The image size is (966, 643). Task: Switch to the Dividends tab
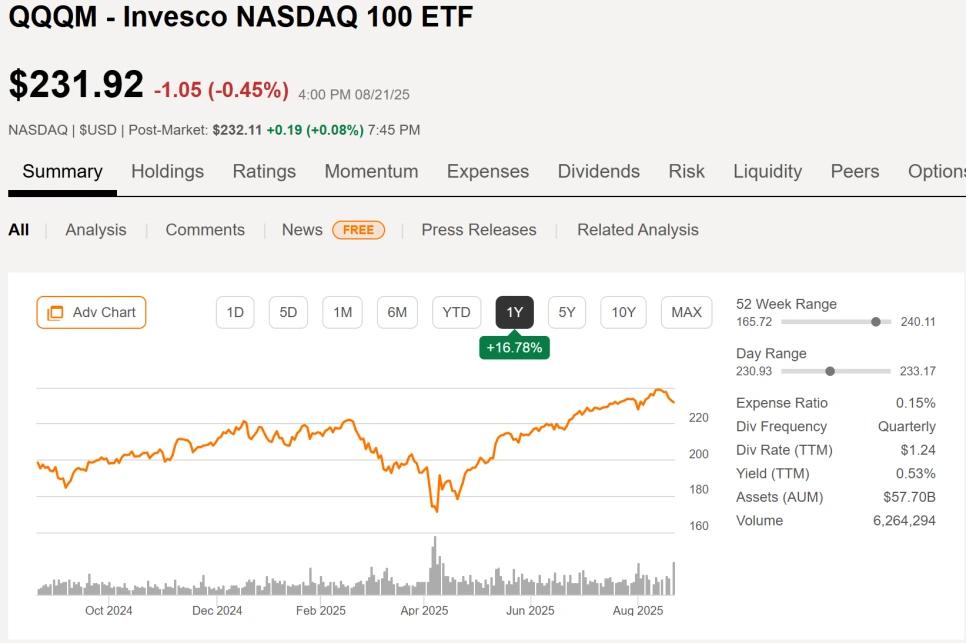click(x=598, y=171)
